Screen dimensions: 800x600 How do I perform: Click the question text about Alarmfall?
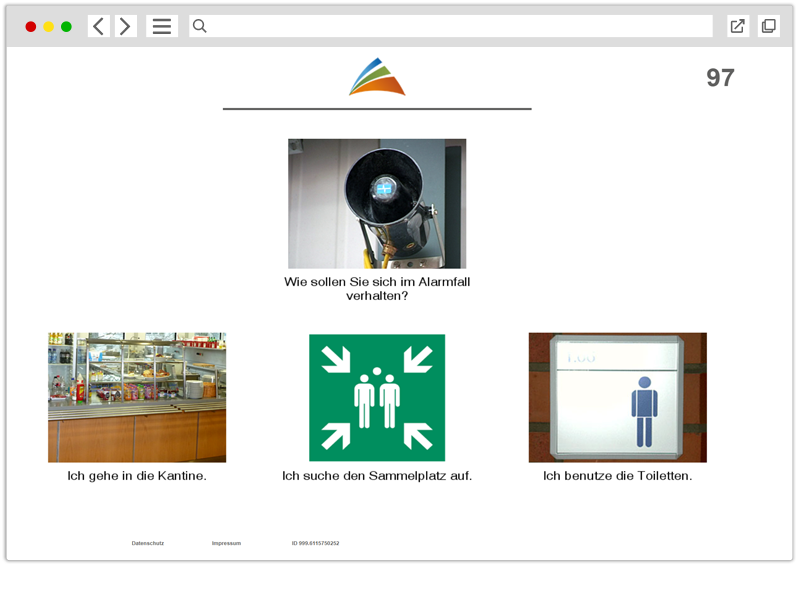tap(377, 289)
